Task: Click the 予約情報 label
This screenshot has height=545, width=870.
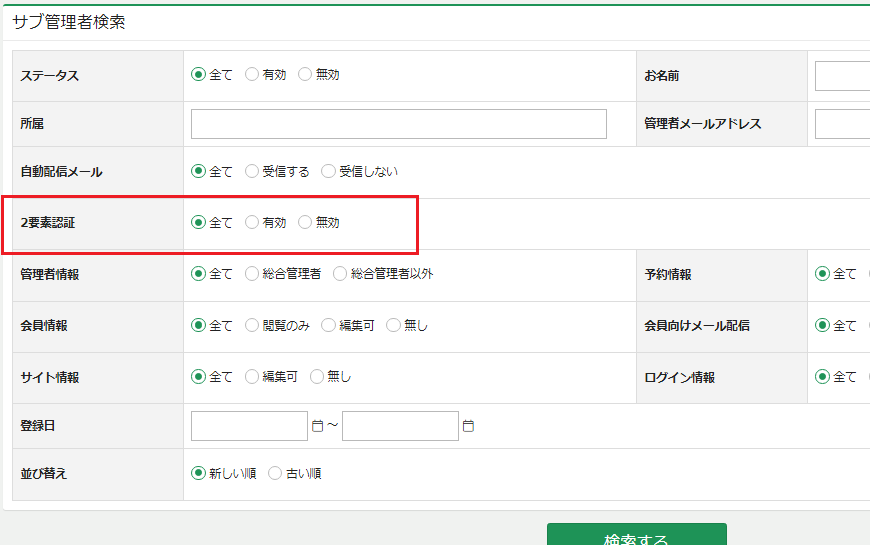Action: pos(667,274)
